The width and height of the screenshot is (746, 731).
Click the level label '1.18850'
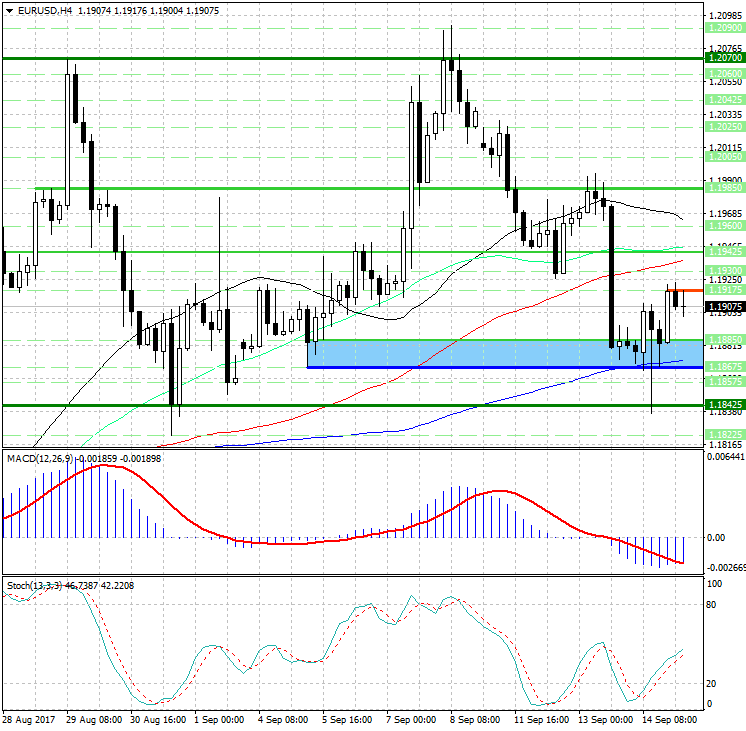tap(725, 340)
